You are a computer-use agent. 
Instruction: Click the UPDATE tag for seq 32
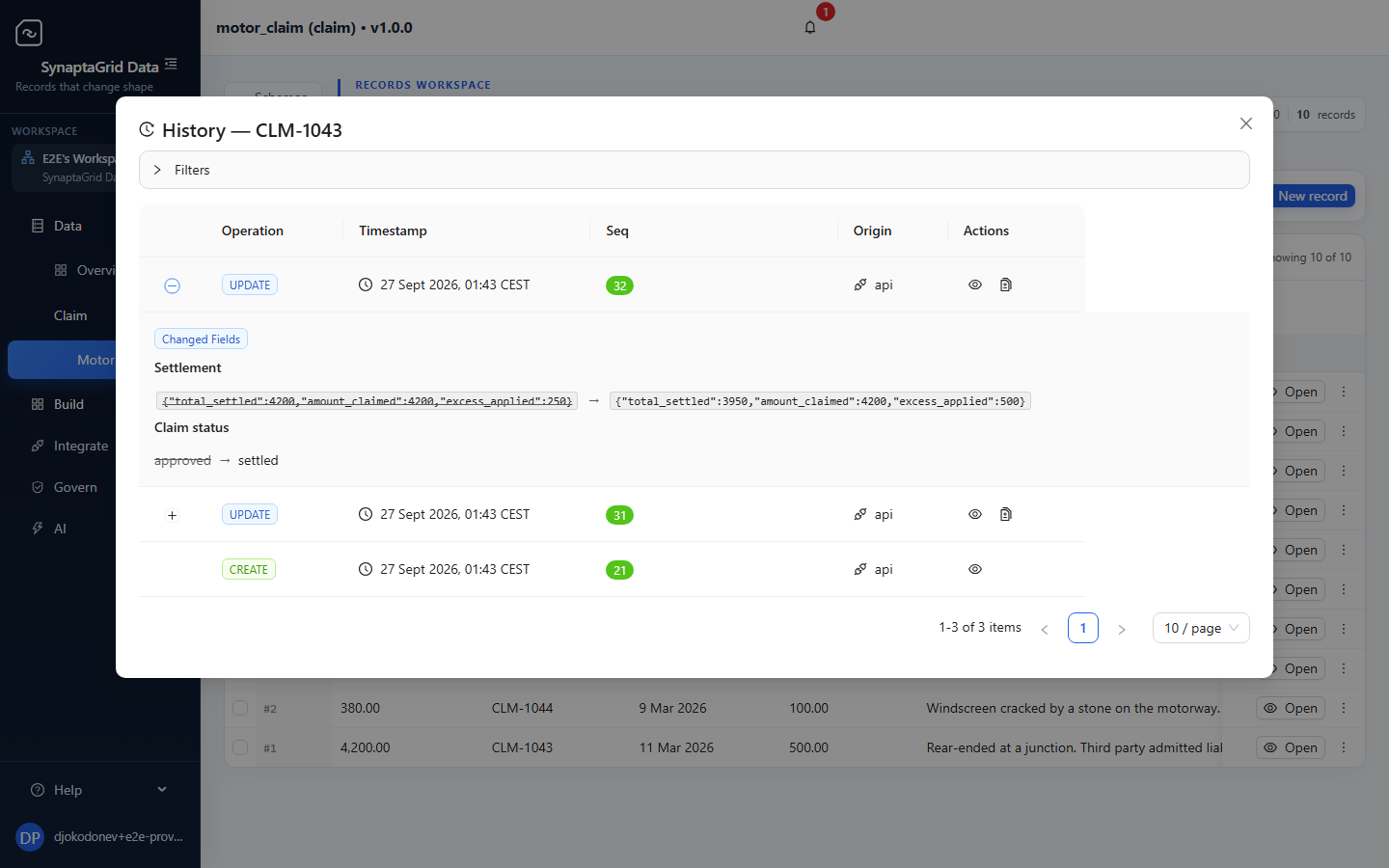(250, 285)
